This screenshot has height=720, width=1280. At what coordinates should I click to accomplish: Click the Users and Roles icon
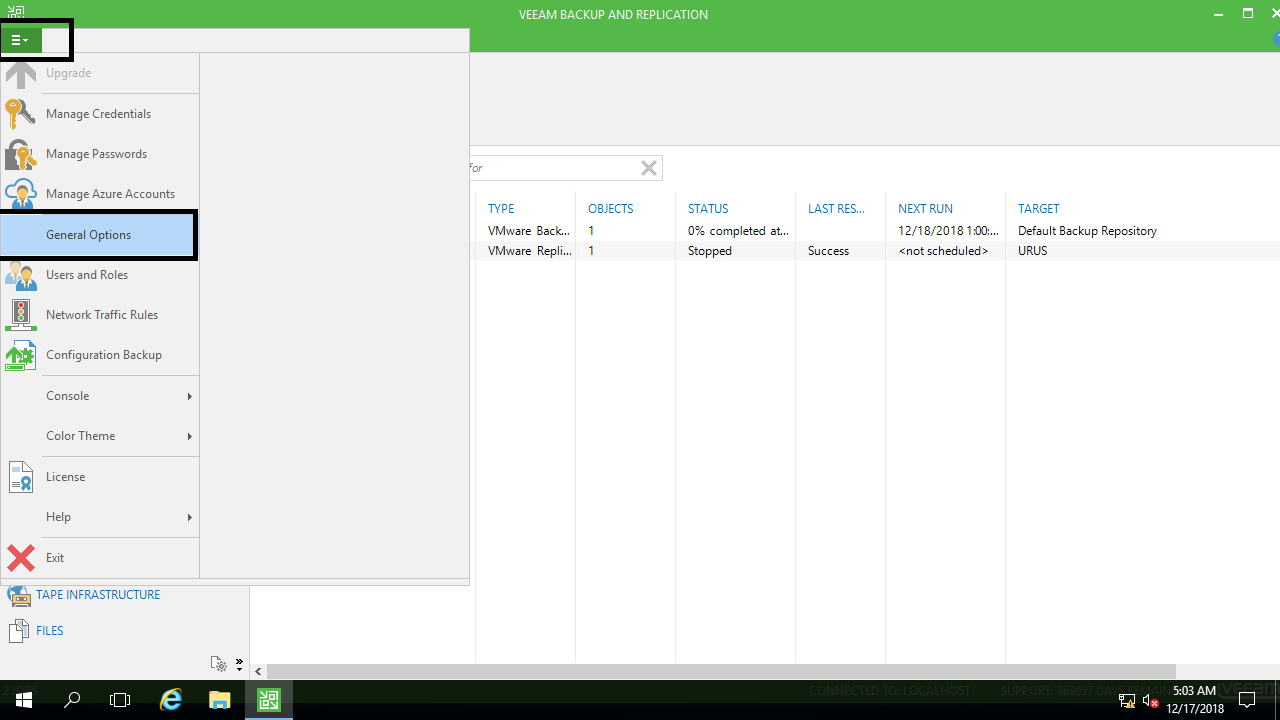tap(20, 275)
